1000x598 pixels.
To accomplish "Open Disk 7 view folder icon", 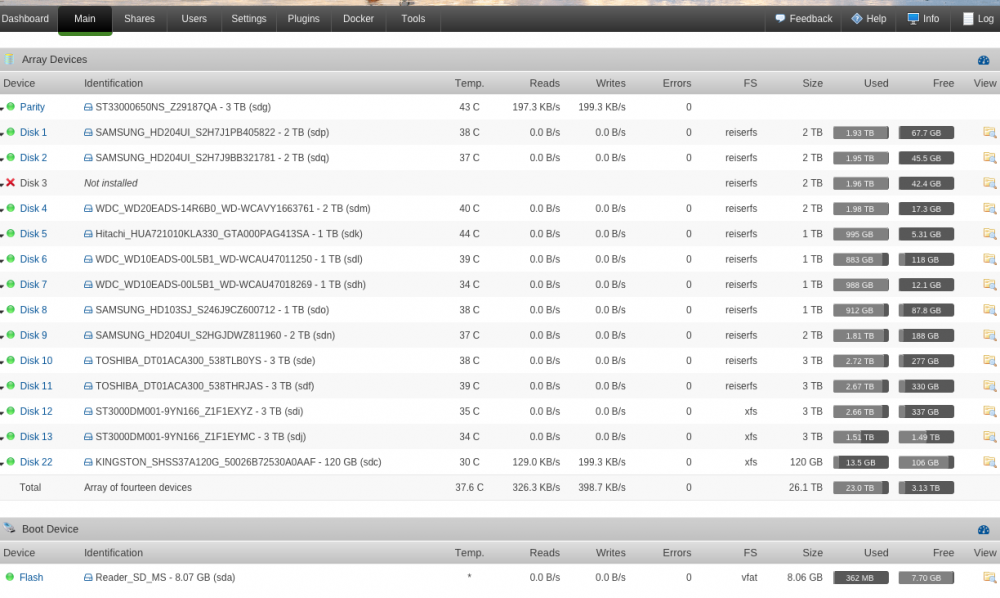I will click(x=989, y=284).
